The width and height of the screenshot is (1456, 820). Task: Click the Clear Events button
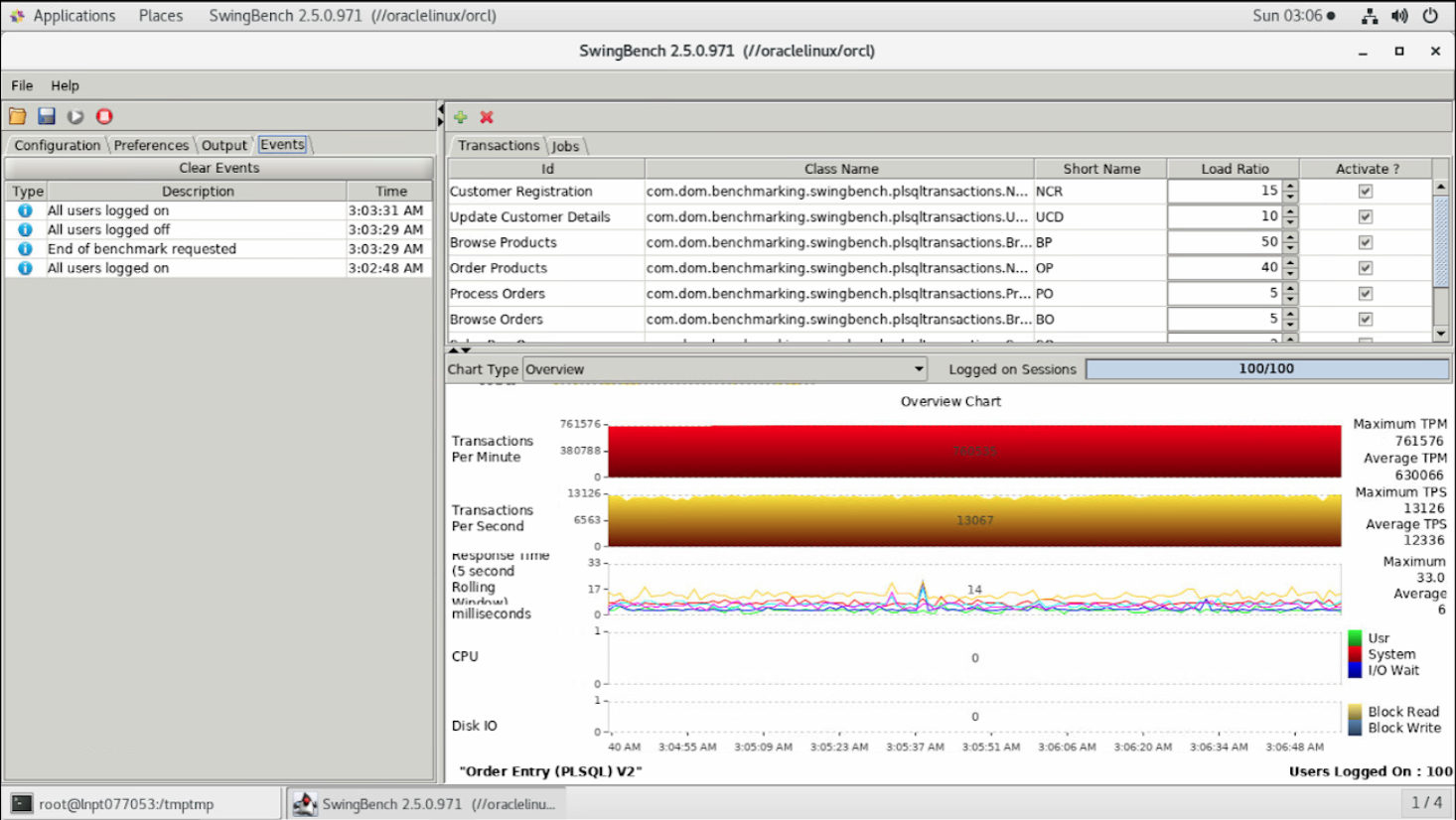pos(219,168)
